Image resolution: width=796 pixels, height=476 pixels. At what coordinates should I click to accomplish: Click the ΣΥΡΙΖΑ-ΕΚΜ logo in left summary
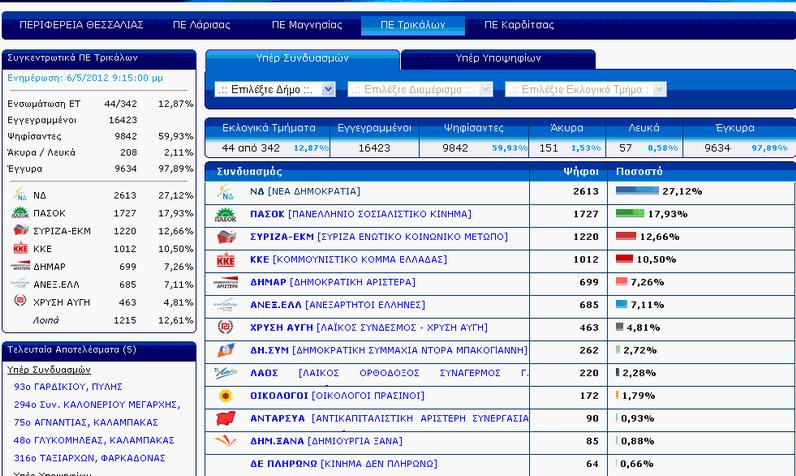pyautogui.click(x=21, y=230)
